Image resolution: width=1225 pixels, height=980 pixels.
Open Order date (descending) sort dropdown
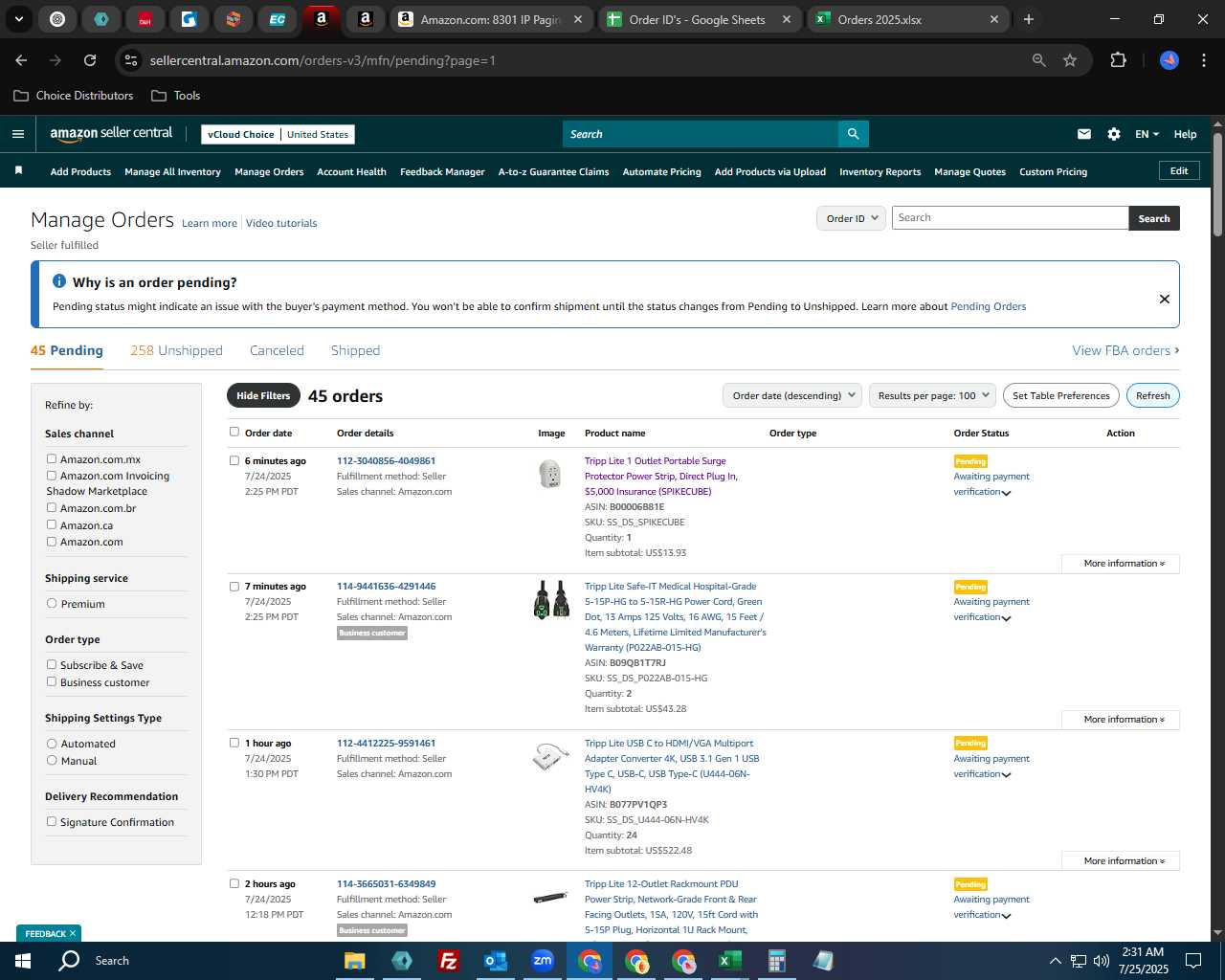pyautogui.click(x=791, y=395)
